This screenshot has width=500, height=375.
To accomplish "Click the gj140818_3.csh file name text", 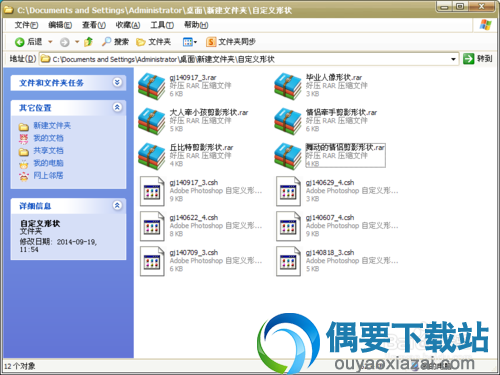I will click(x=330, y=253).
